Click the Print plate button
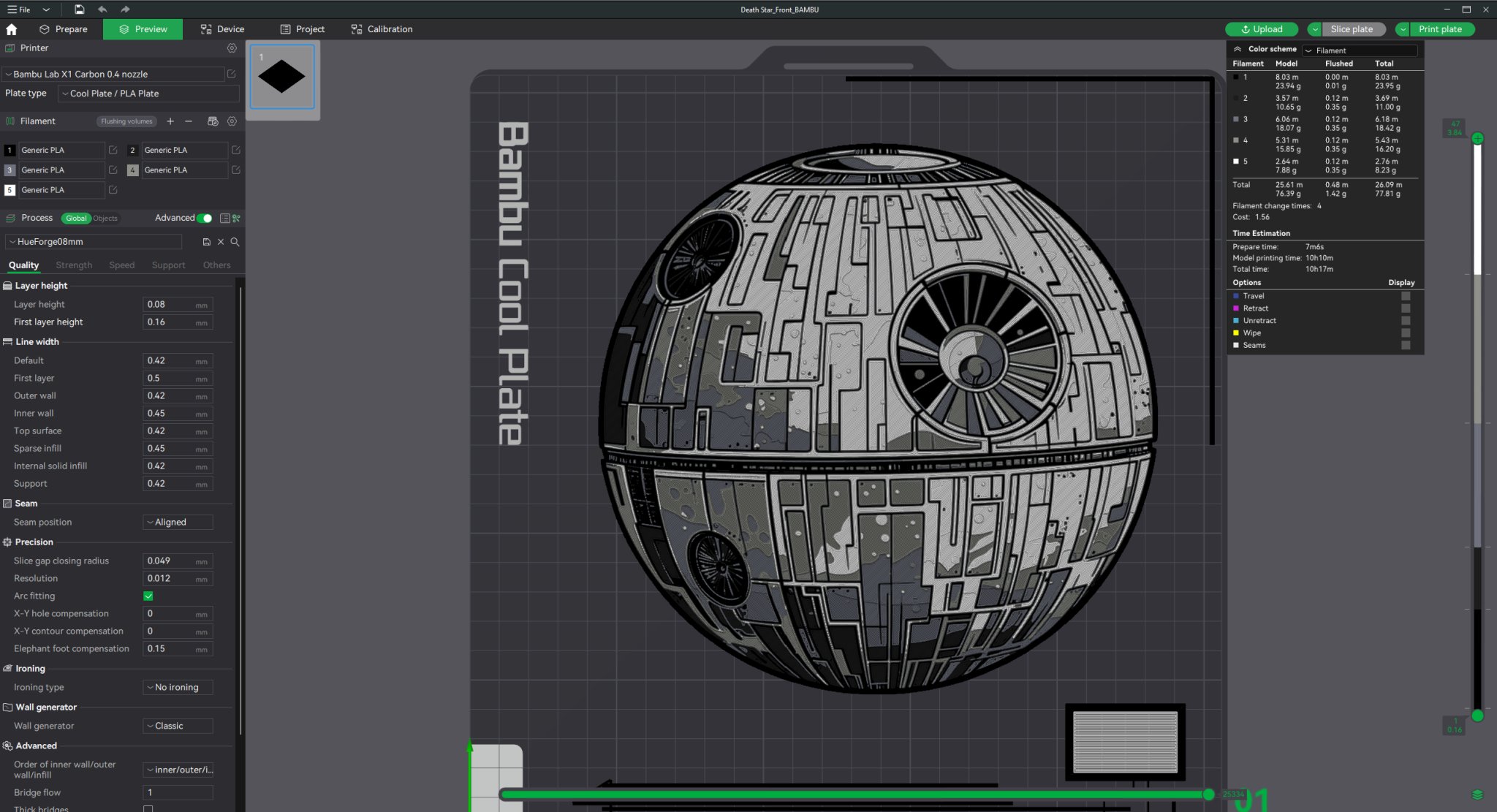The width and height of the screenshot is (1497, 812). 1440,29
